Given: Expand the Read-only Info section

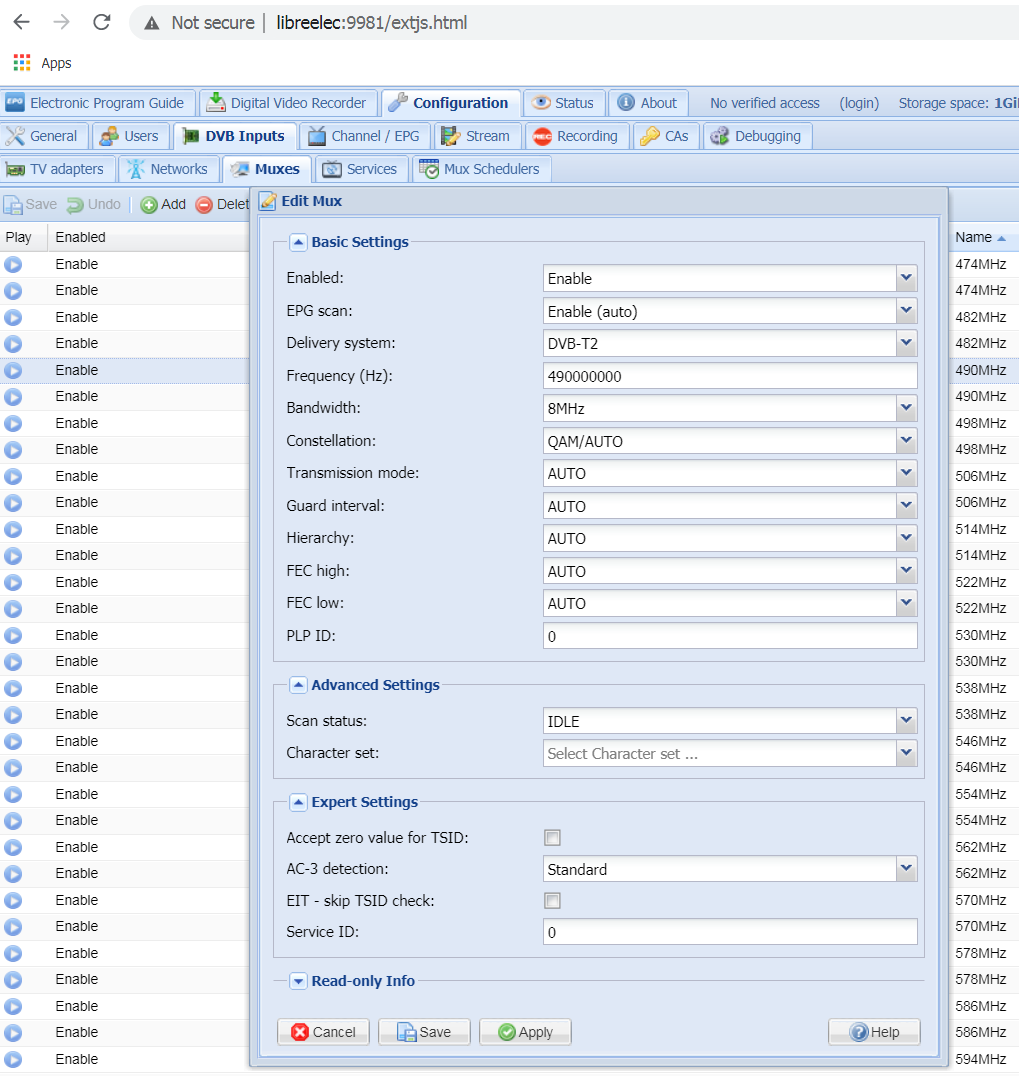Looking at the screenshot, I should point(298,981).
